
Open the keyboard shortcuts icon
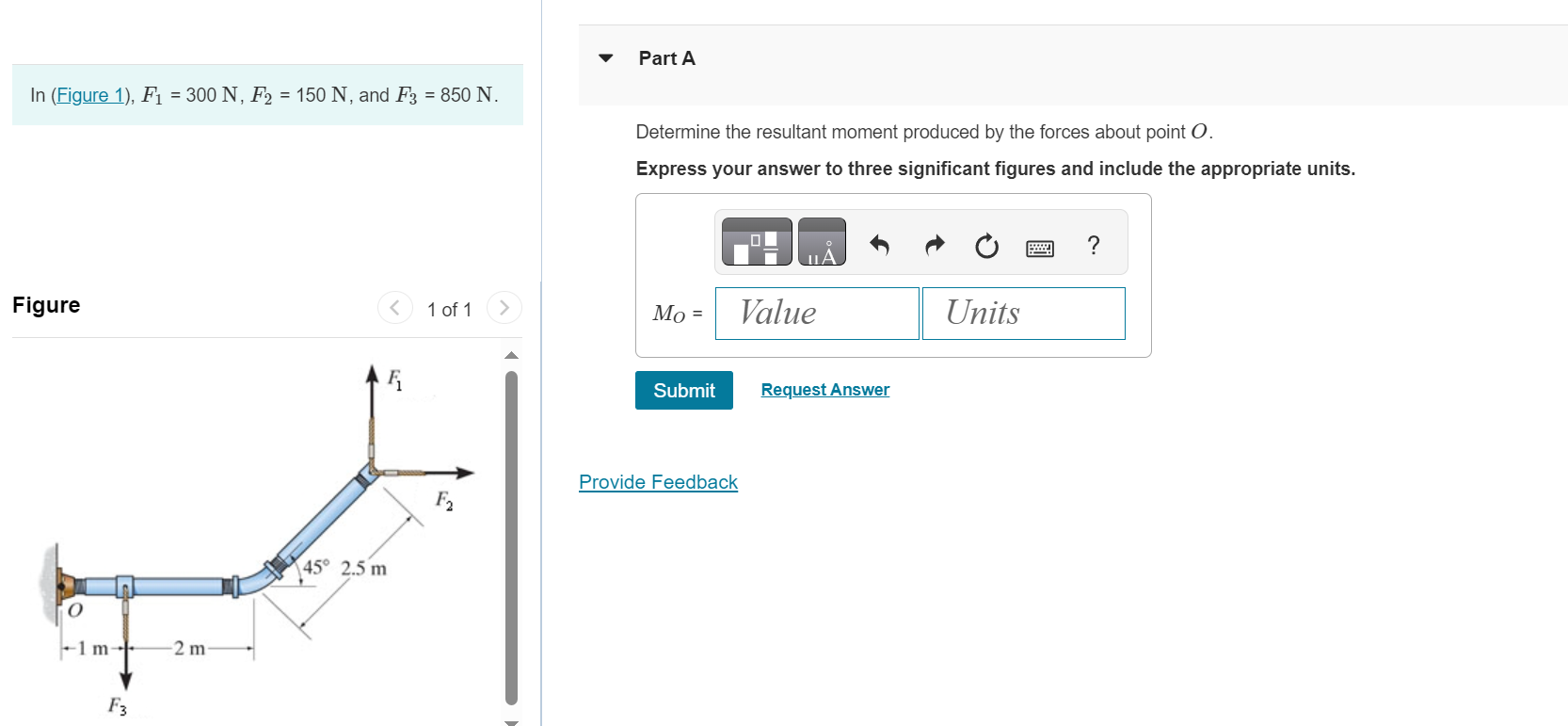(1039, 246)
